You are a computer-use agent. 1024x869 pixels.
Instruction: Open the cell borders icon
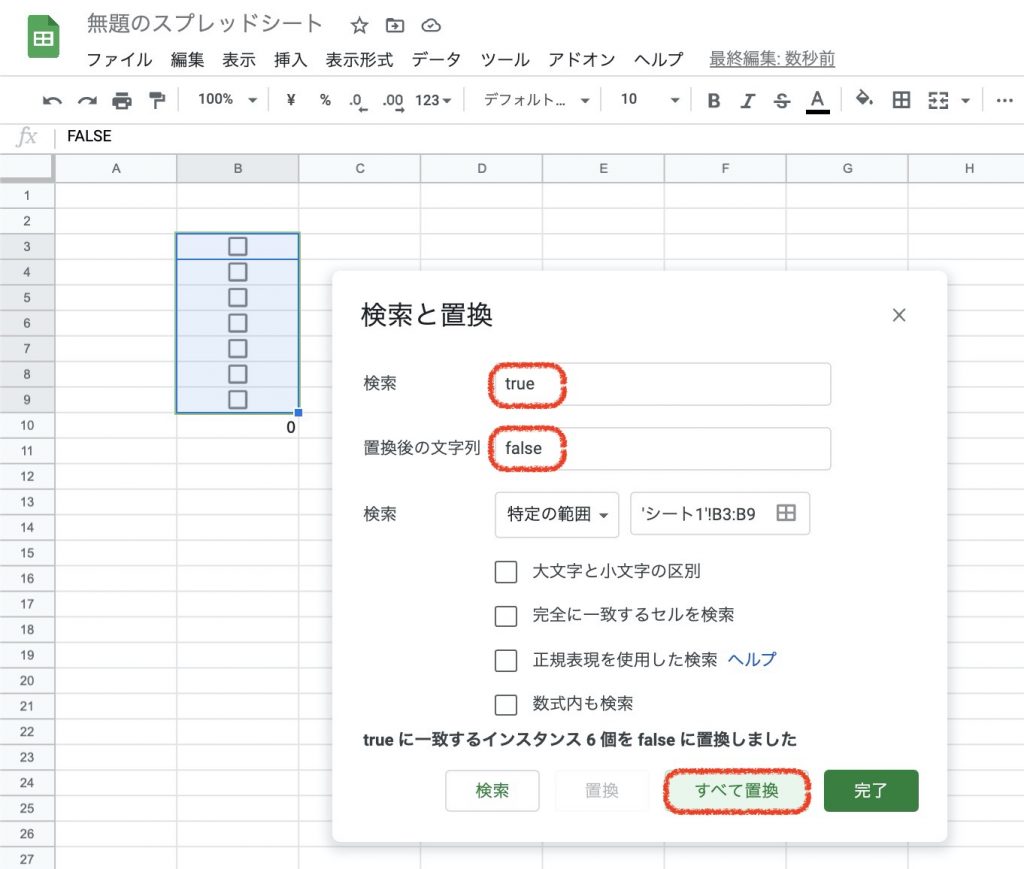tap(901, 100)
